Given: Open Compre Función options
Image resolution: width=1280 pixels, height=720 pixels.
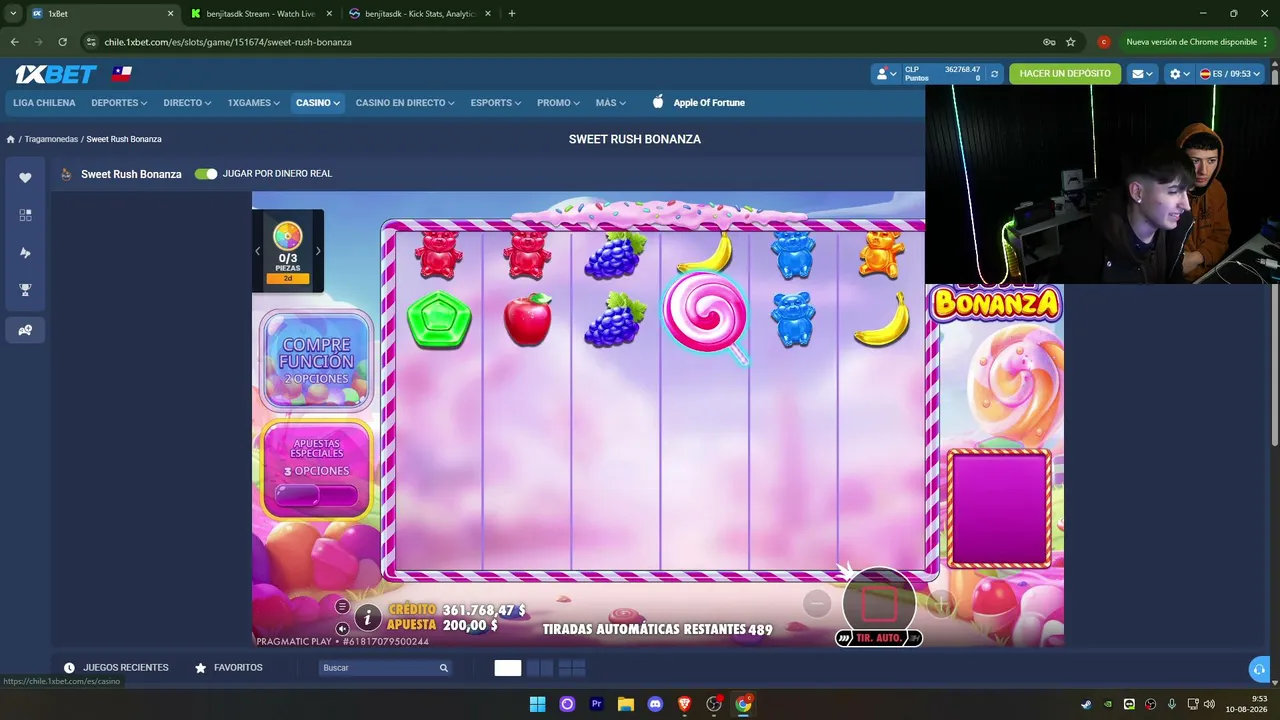Looking at the screenshot, I should click(x=316, y=361).
